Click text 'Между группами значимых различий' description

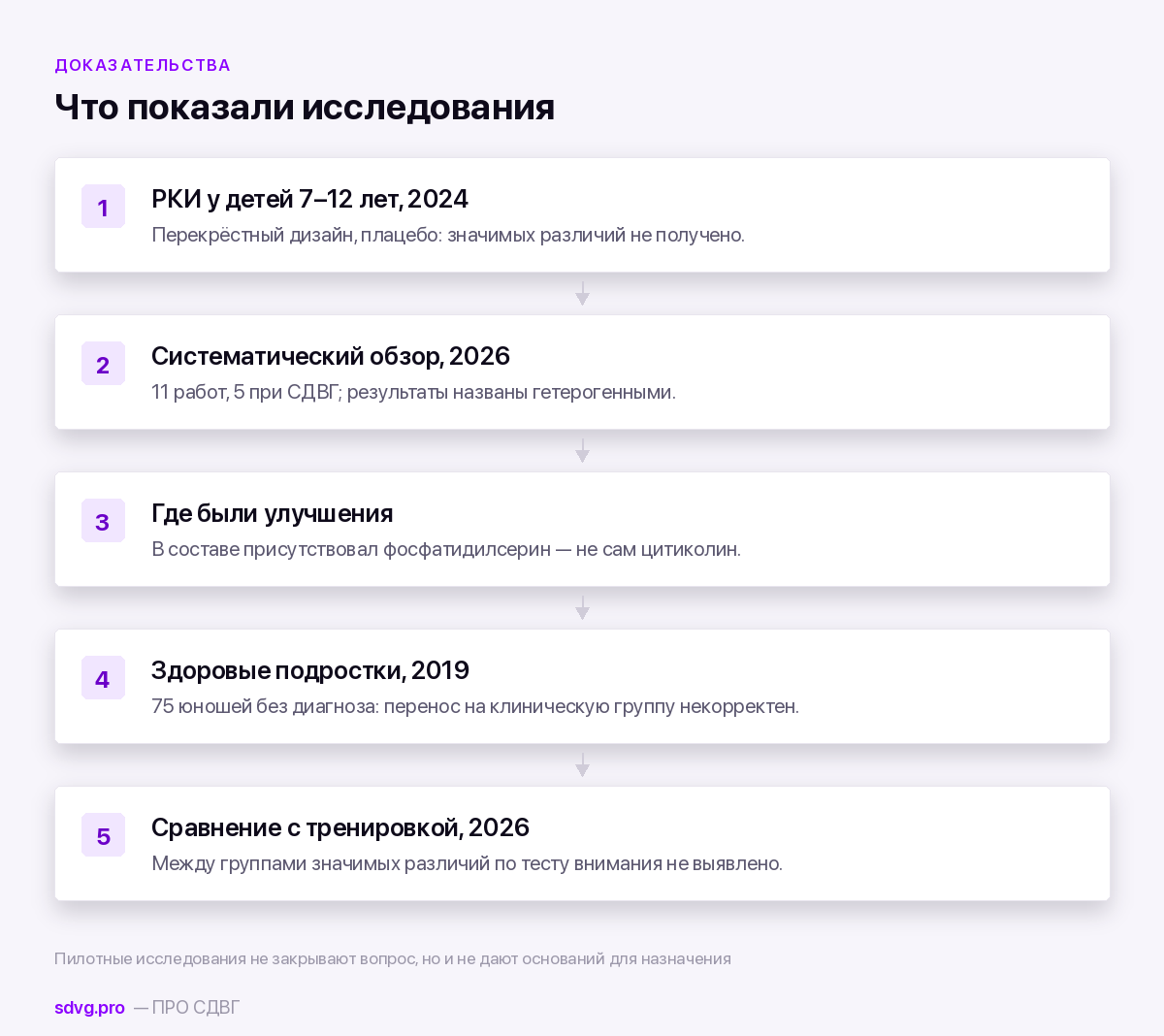point(467,863)
